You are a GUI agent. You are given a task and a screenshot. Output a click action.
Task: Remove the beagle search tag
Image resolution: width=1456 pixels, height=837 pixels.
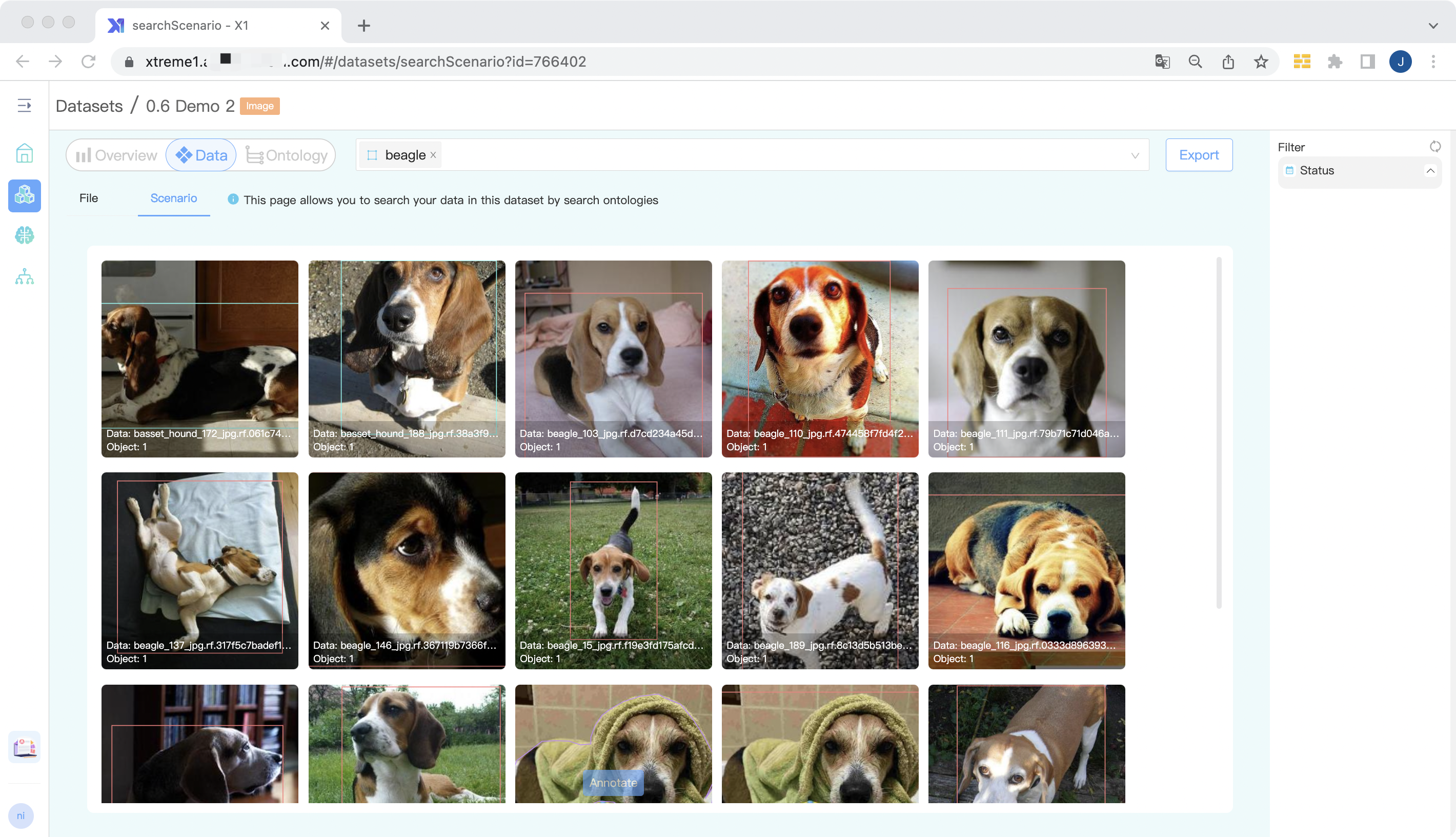pos(433,155)
